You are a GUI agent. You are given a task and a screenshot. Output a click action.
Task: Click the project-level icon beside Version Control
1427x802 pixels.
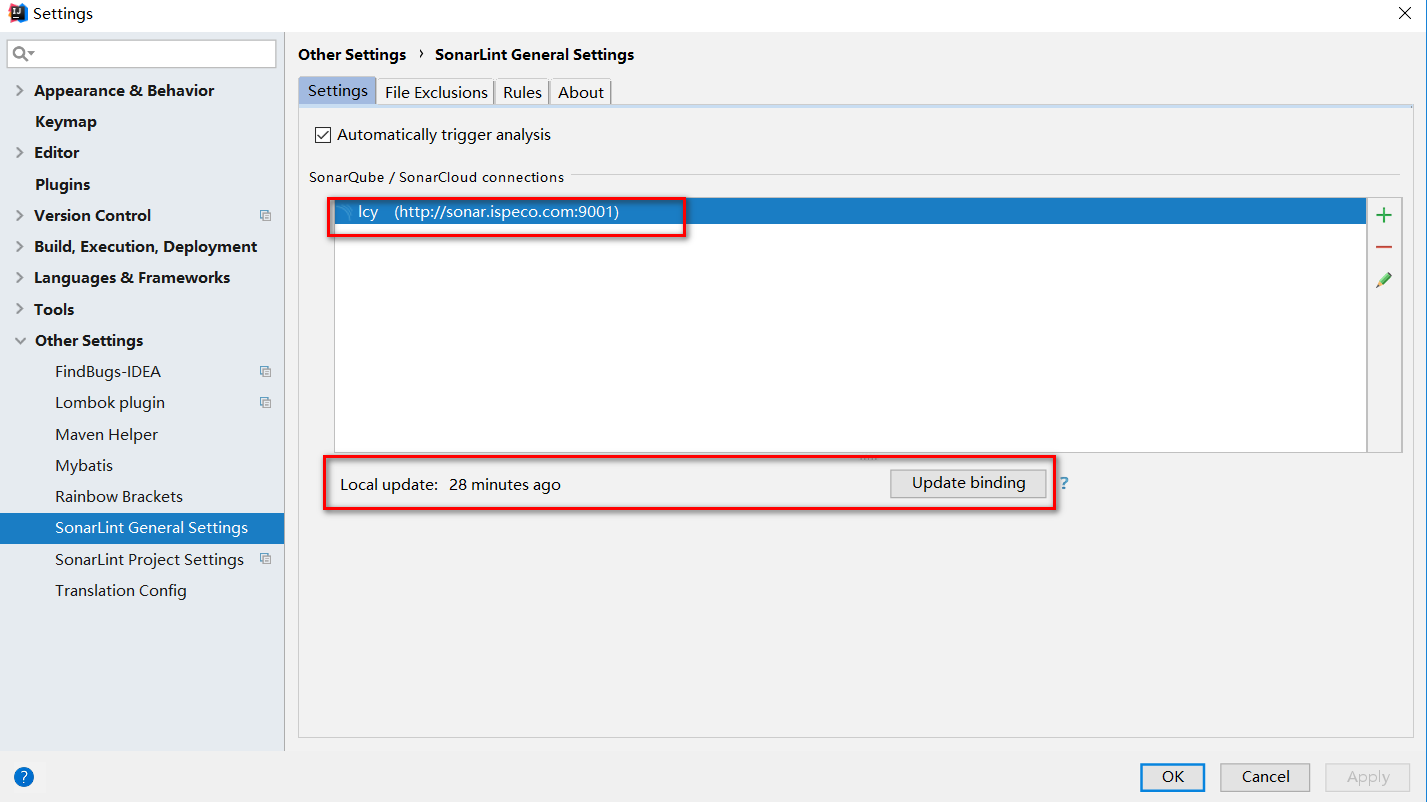[x=265, y=215]
